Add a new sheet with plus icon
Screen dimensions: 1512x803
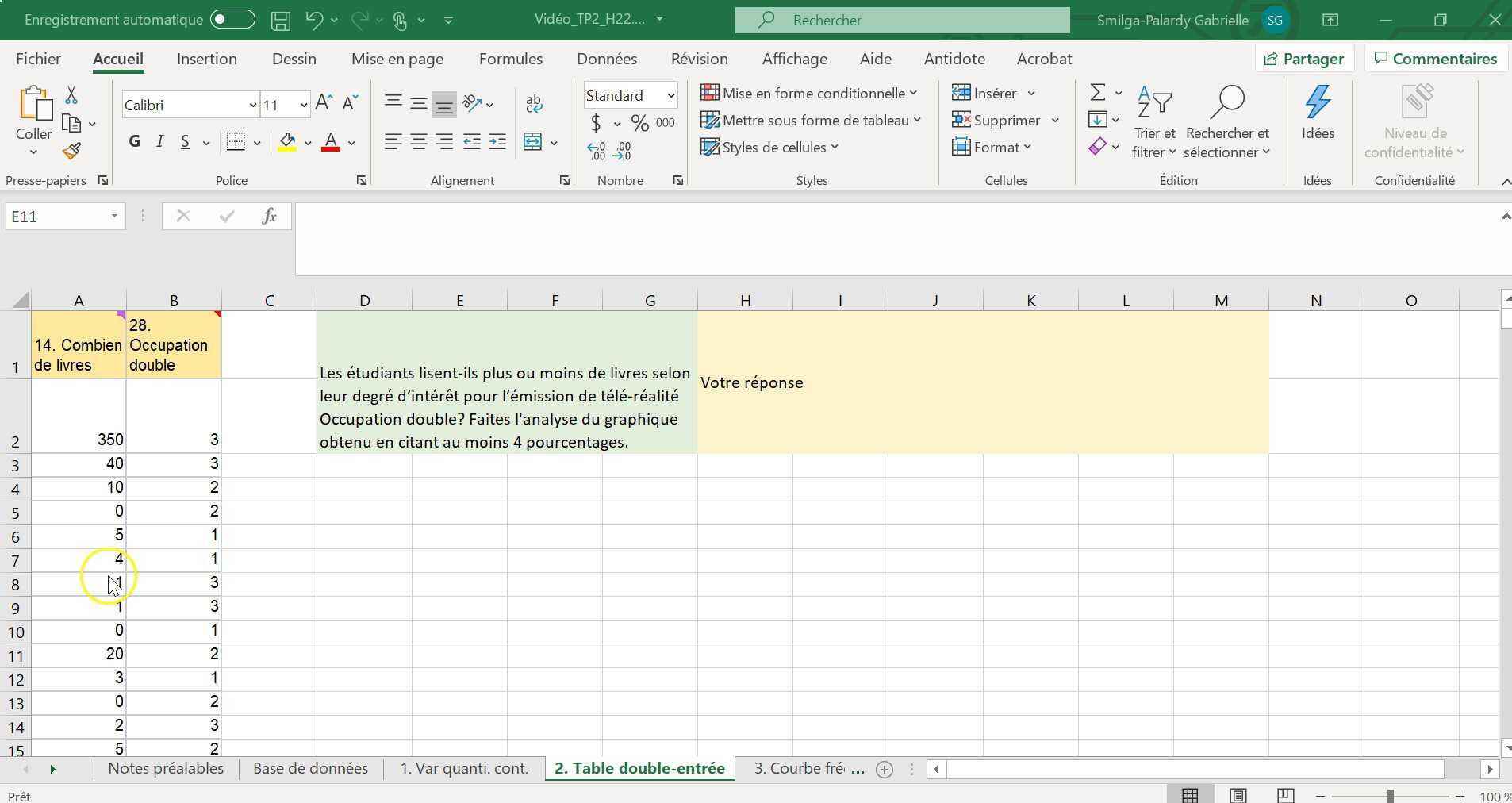(x=885, y=769)
